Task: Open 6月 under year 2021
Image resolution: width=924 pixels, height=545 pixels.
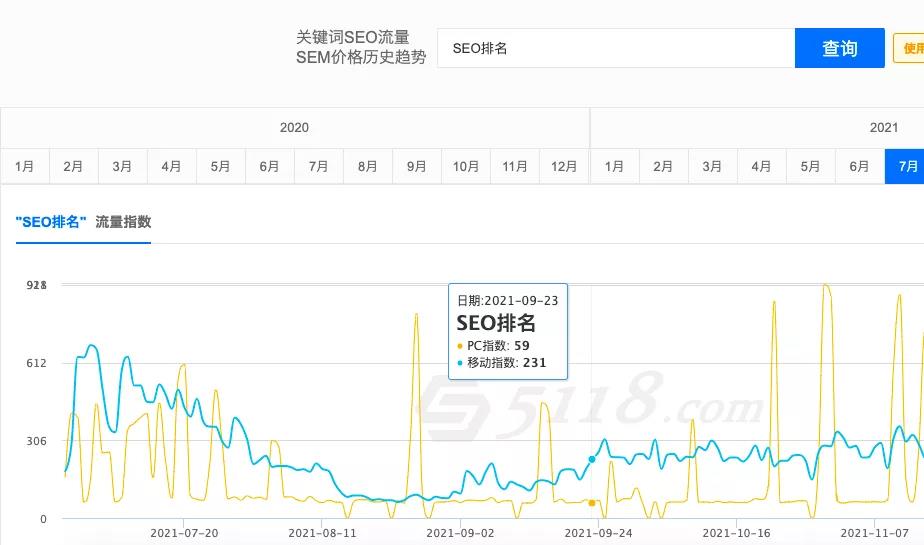Action: click(x=859, y=166)
